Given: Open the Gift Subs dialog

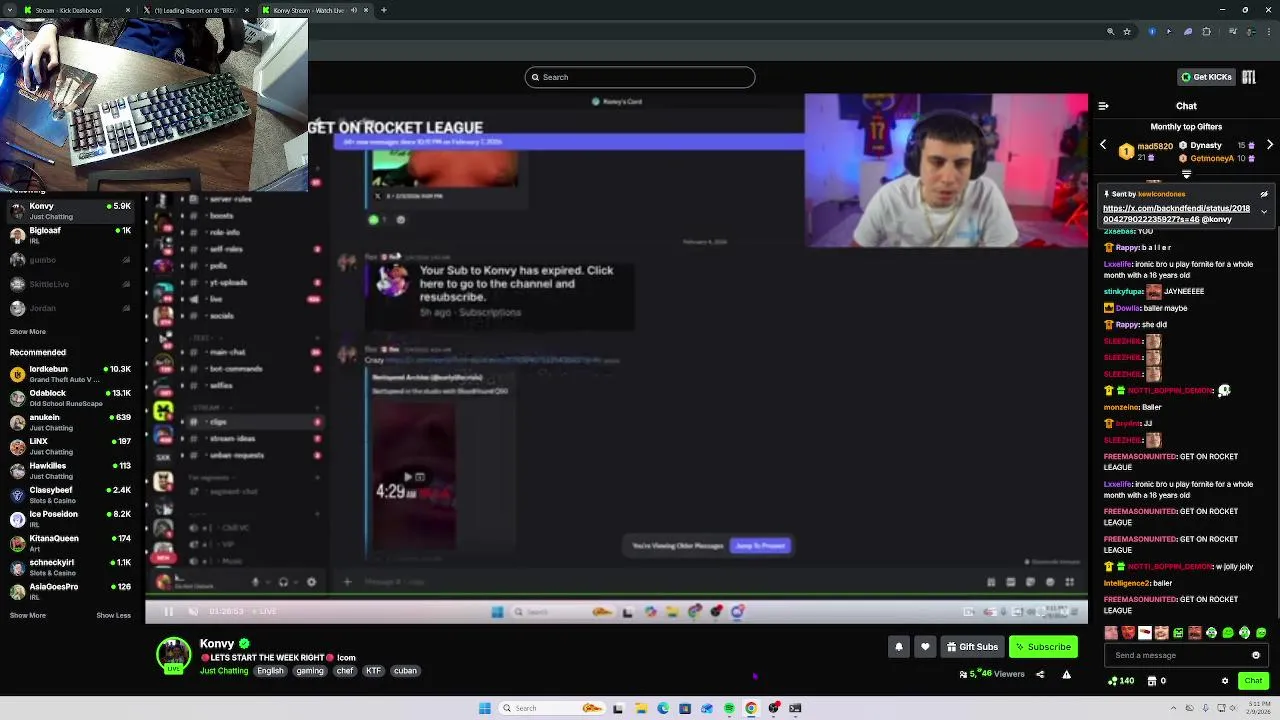Looking at the screenshot, I should [972, 647].
